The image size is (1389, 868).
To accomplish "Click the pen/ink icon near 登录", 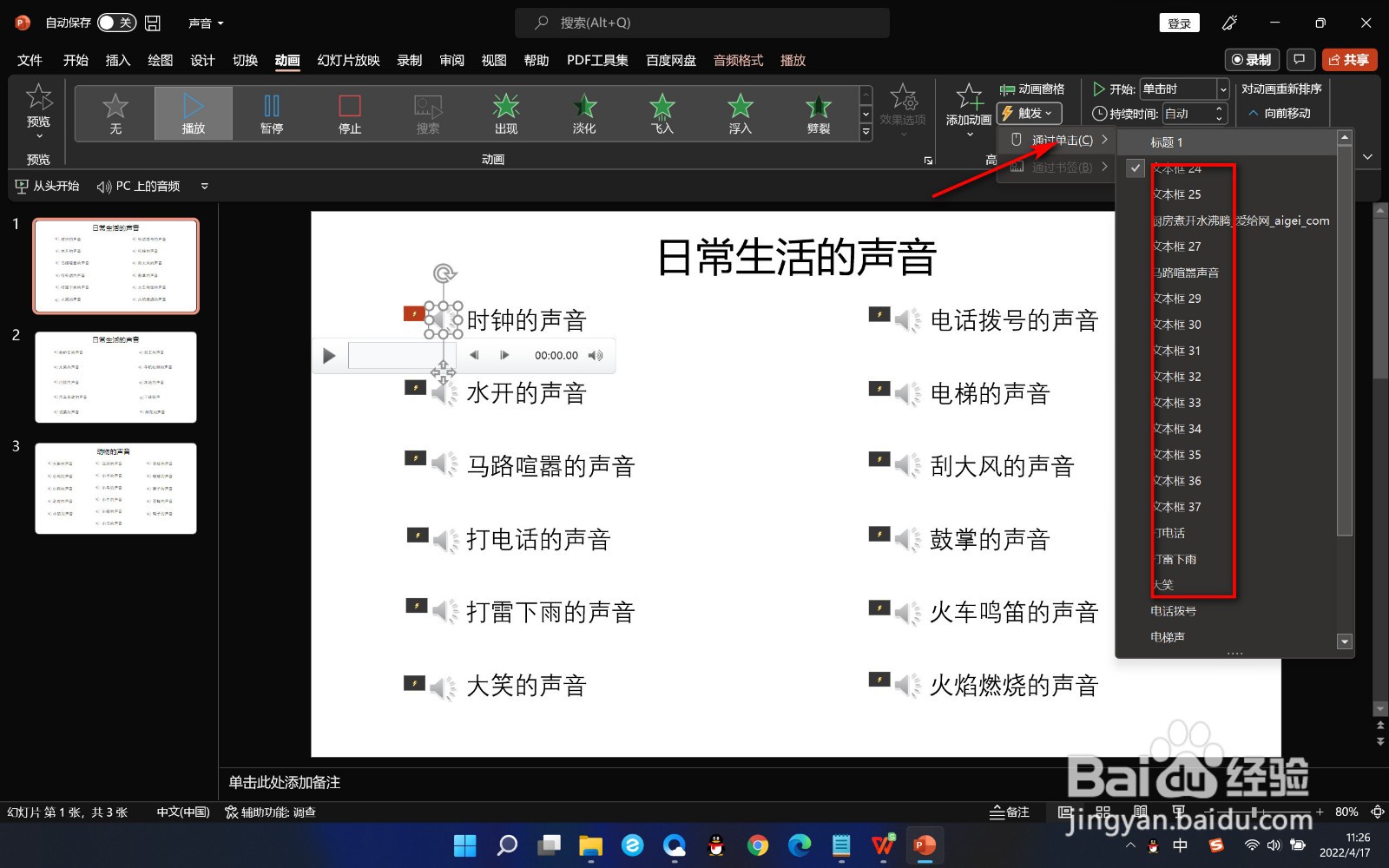I will click(x=1230, y=23).
